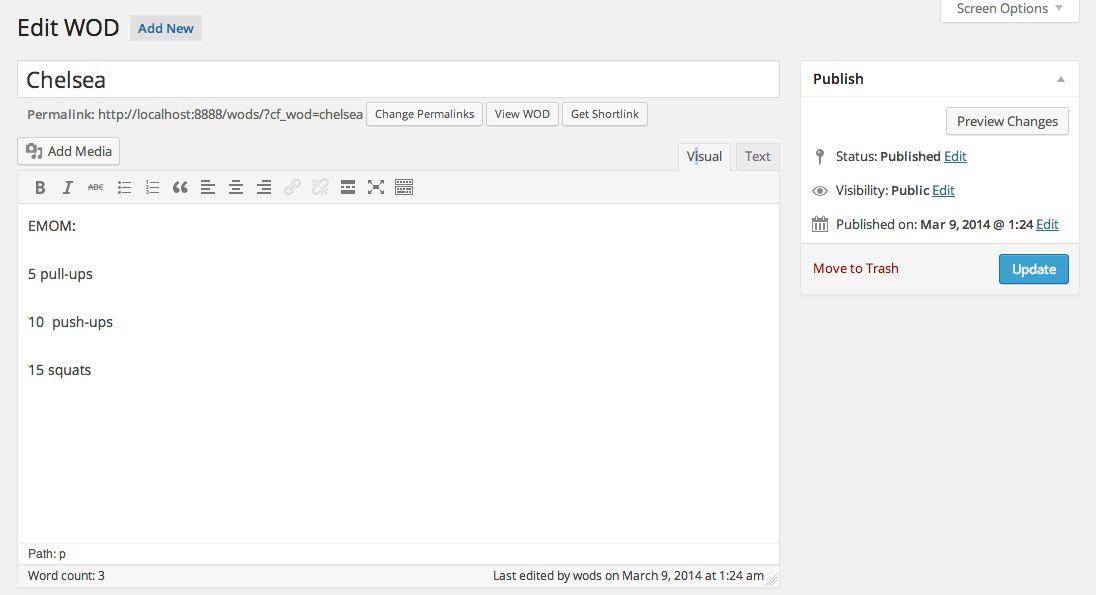Screen dimensions: 1096x595
Task: Click the 'Path: p' status text
Action: [x=47, y=554]
